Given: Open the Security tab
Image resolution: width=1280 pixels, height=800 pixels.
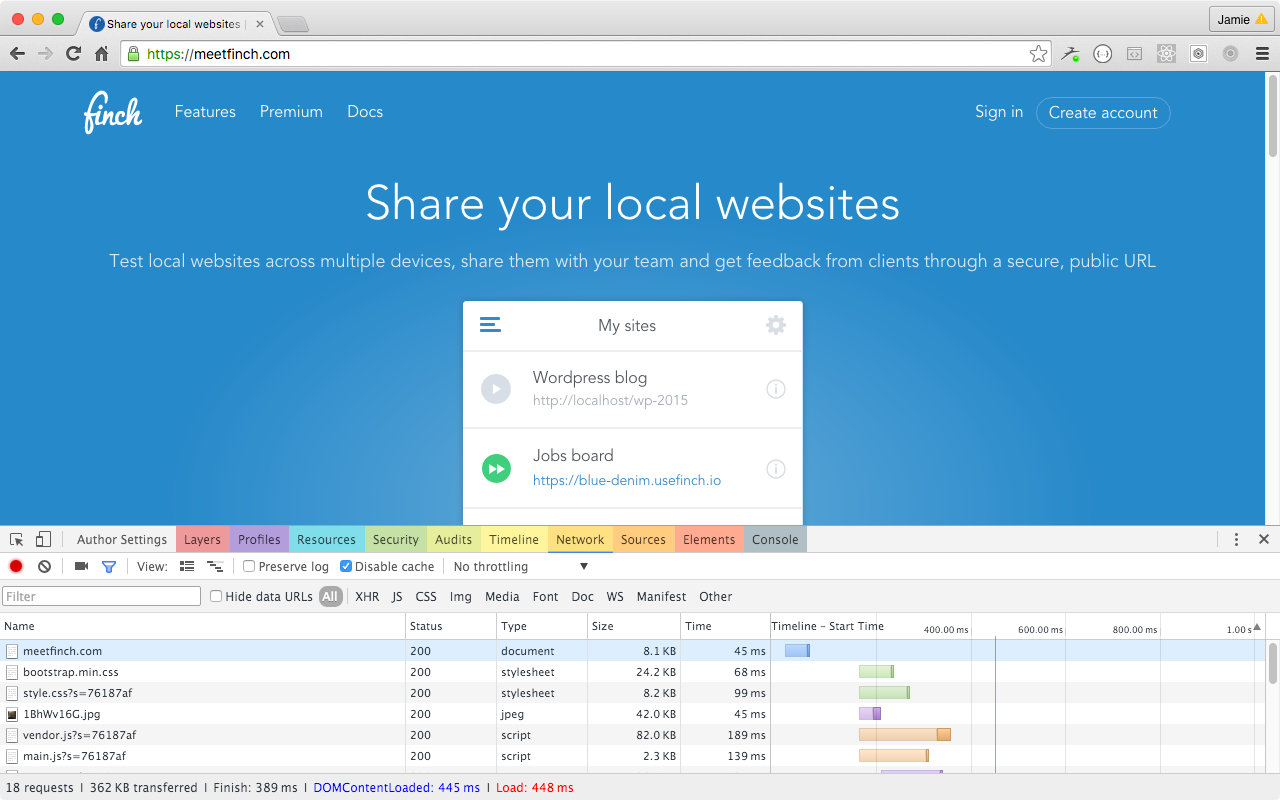Looking at the screenshot, I should tap(396, 539).
